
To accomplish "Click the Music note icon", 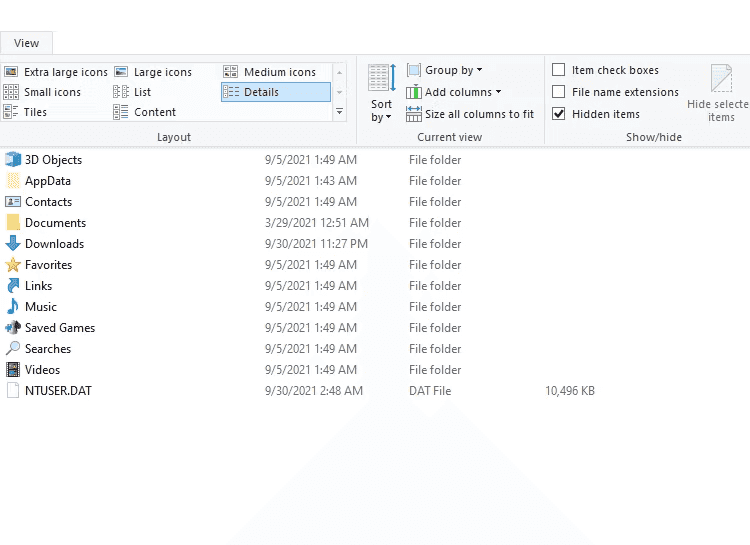I will 13,307.
